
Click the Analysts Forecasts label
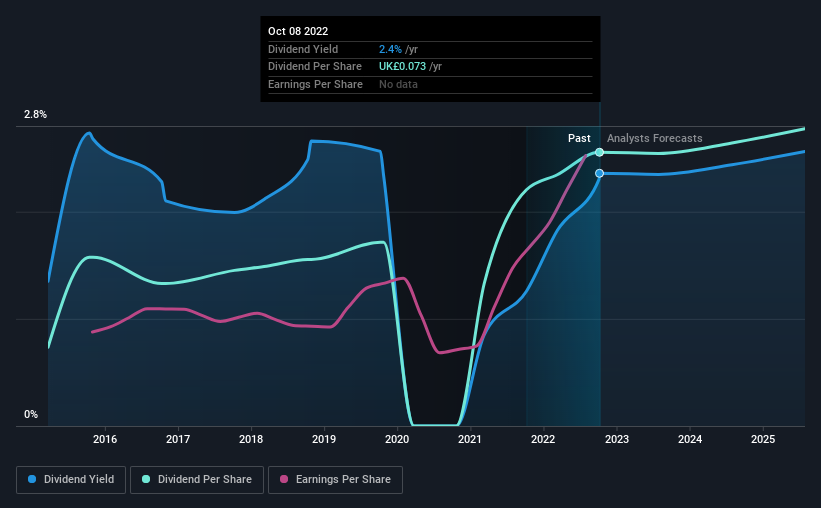click(x=654, y=138)
